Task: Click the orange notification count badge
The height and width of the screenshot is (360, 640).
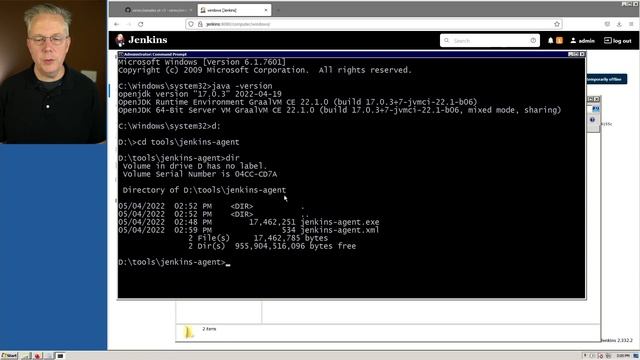Action: pyautogui.click(x=559, y=40)
